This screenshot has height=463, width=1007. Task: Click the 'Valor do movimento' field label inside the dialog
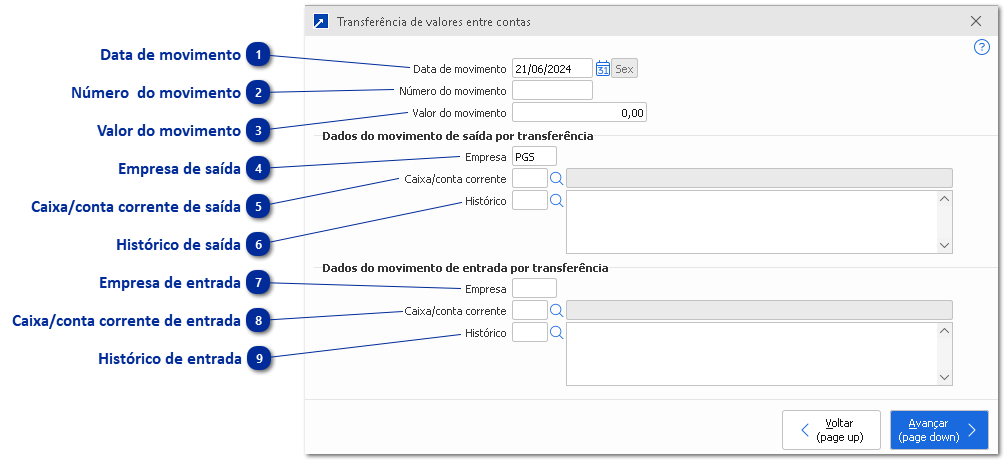pos(459,113)
